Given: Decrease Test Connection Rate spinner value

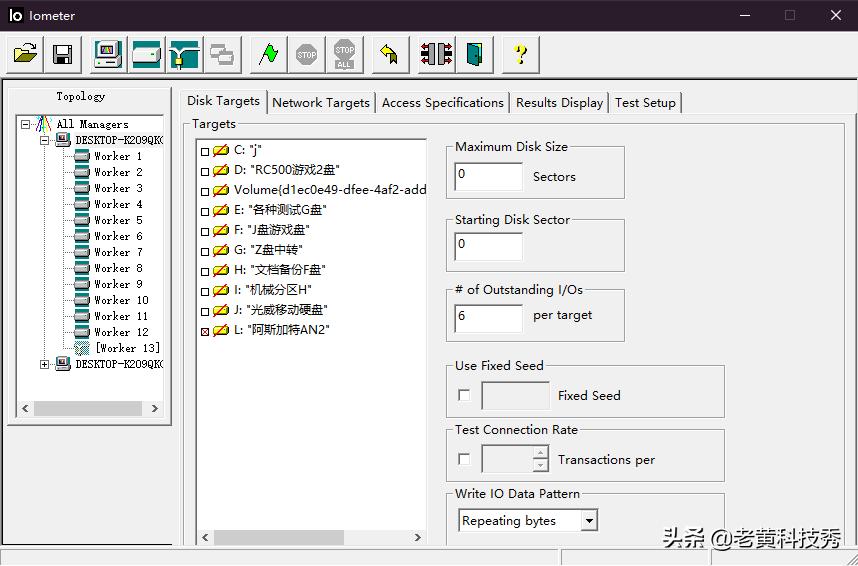Looking at the screenshot, I should point(540,465).
